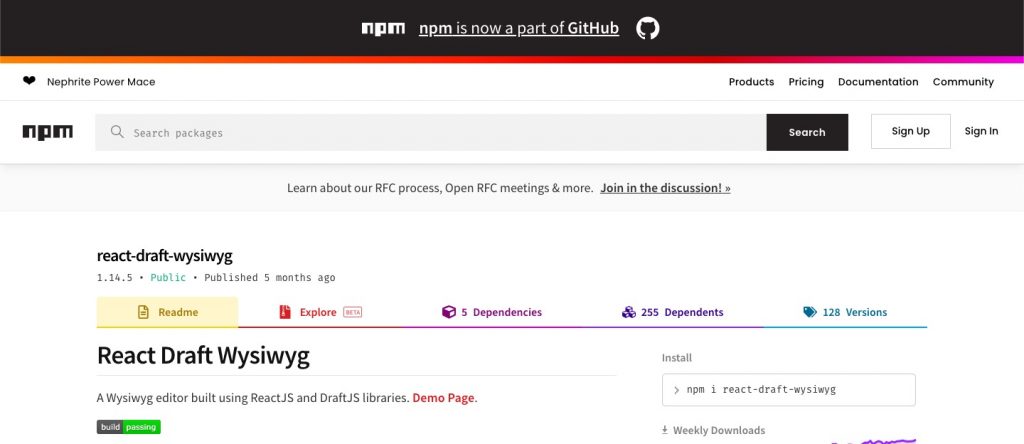Screen dimensions: 1024x444
Task: Open the Community menu item
Action: 963,82
